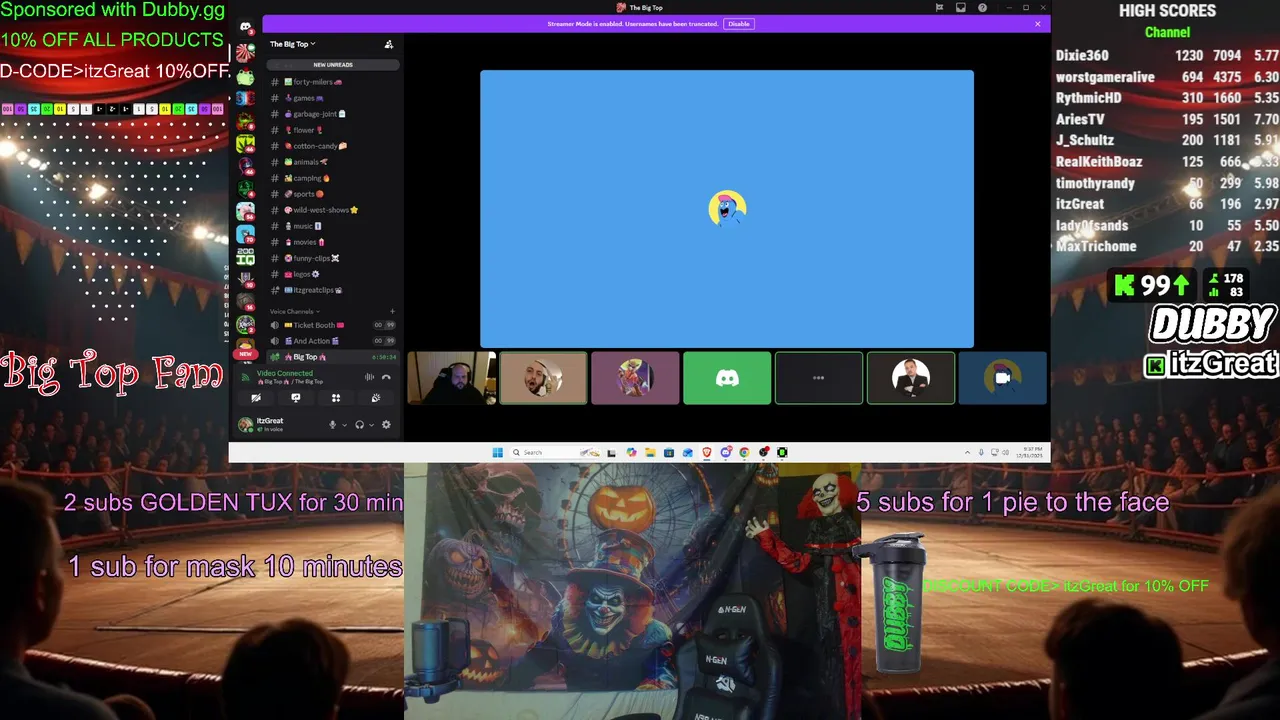Open the 200 IQ server icon
Viewport: 1280px width, 720px height.
point(245,257)
